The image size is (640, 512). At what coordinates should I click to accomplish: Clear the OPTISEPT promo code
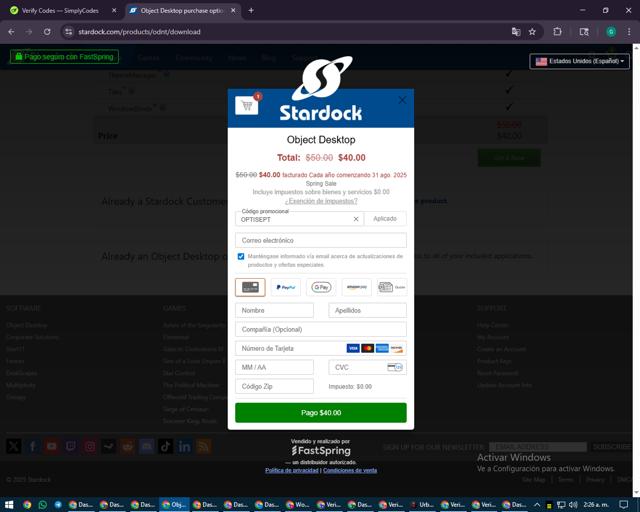tap(356, 219)
